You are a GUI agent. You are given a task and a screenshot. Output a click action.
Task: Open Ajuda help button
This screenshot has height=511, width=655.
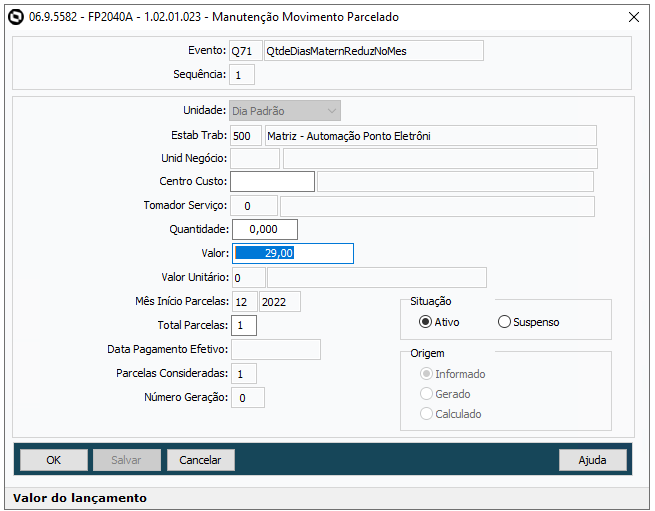pos(592,460)
